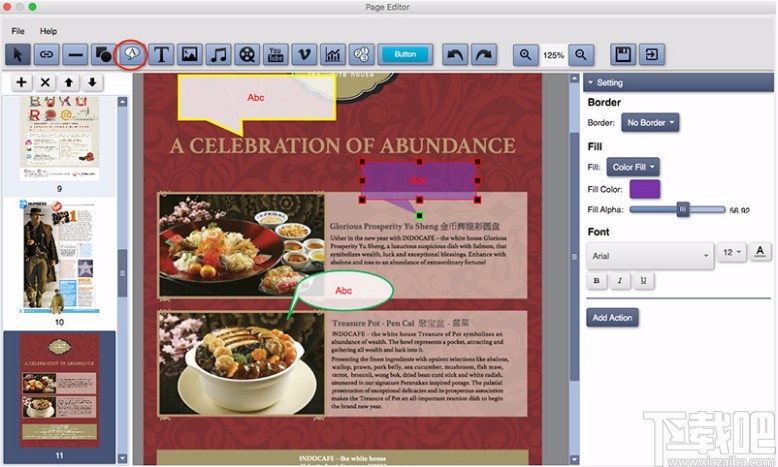The width and height of the screenshot is (778, 467).
Task: Insert a YouTube video
Action: click(x=275, y=55)
